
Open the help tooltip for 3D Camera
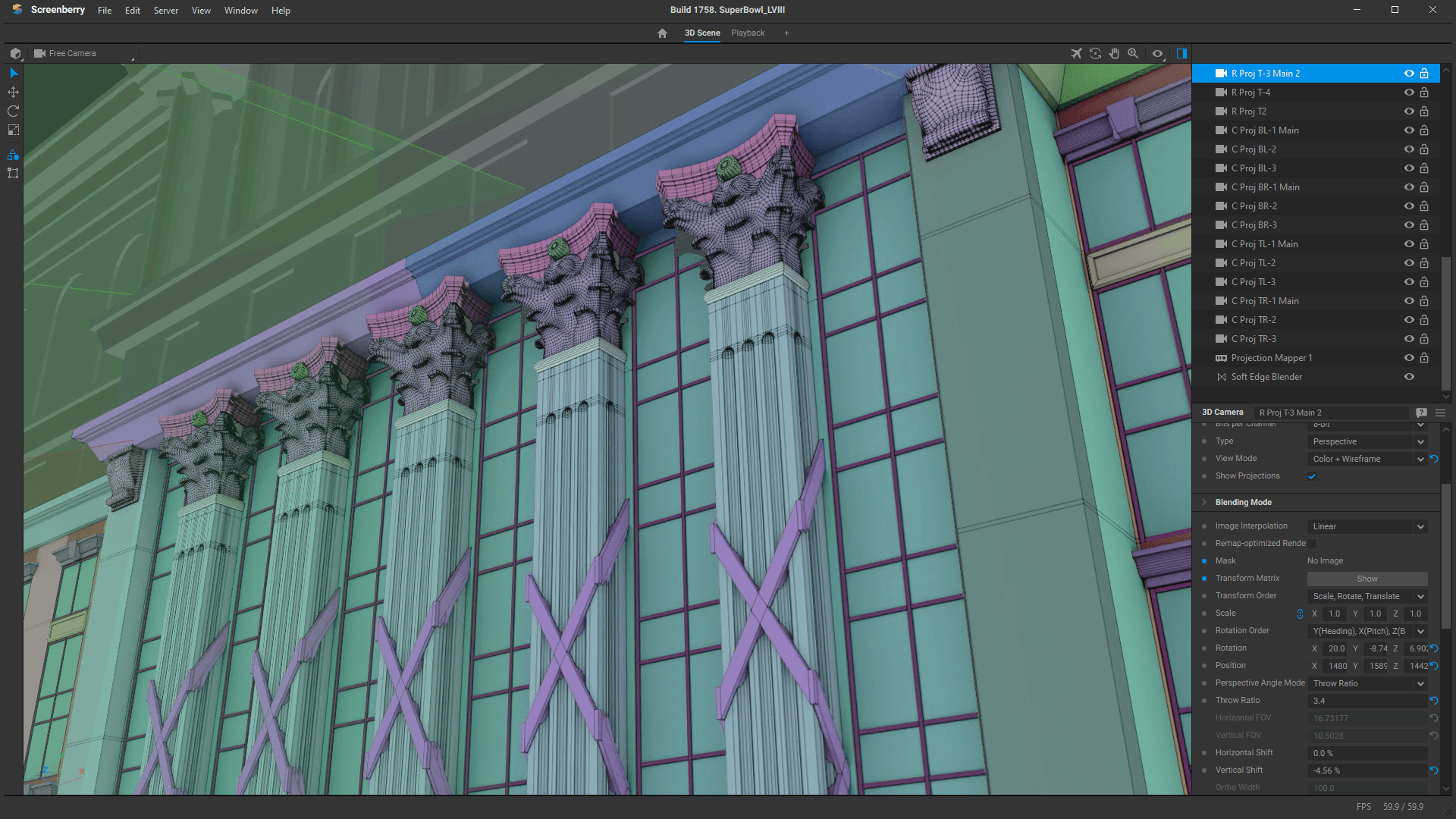click(1421, 413)
